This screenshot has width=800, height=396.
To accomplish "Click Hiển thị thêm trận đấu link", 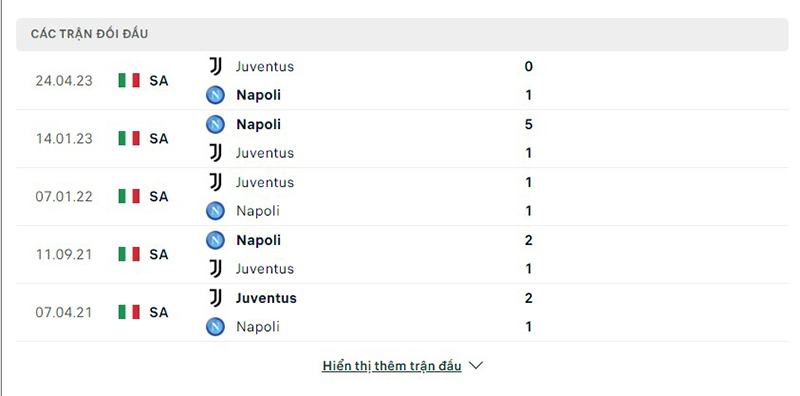I will tap(392, 366).
